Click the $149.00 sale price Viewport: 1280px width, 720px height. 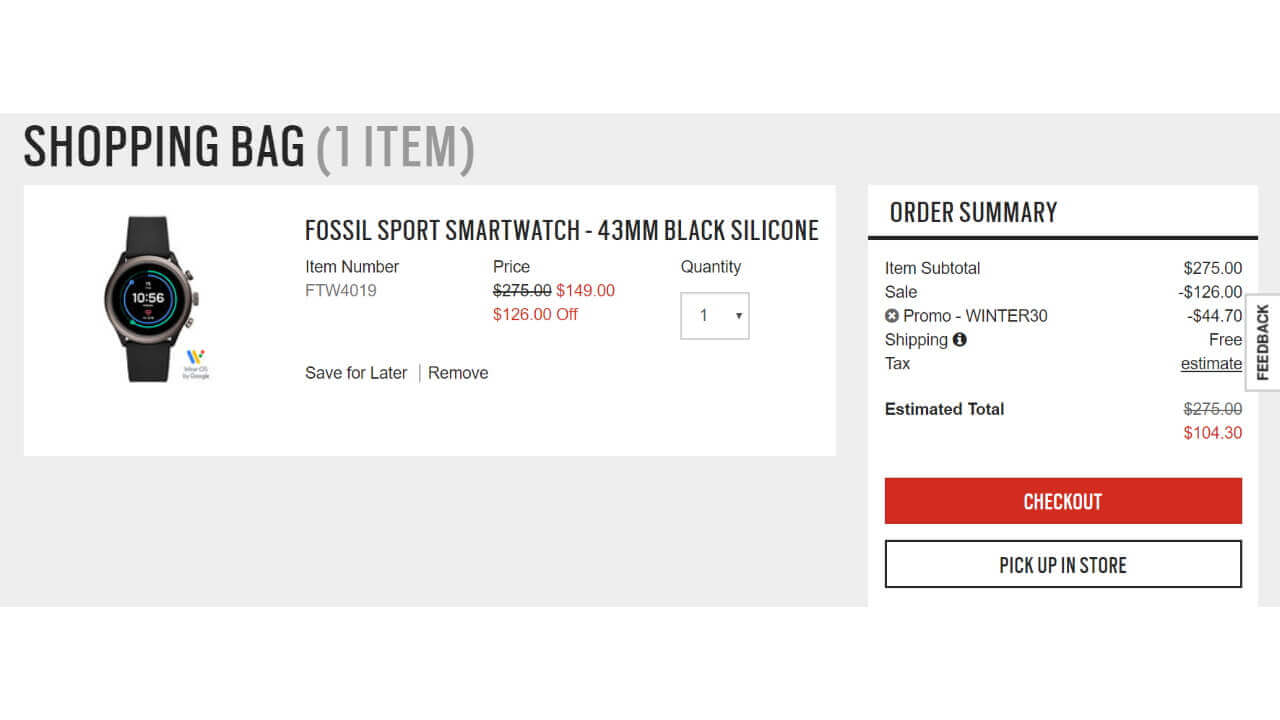click(585, 291)
